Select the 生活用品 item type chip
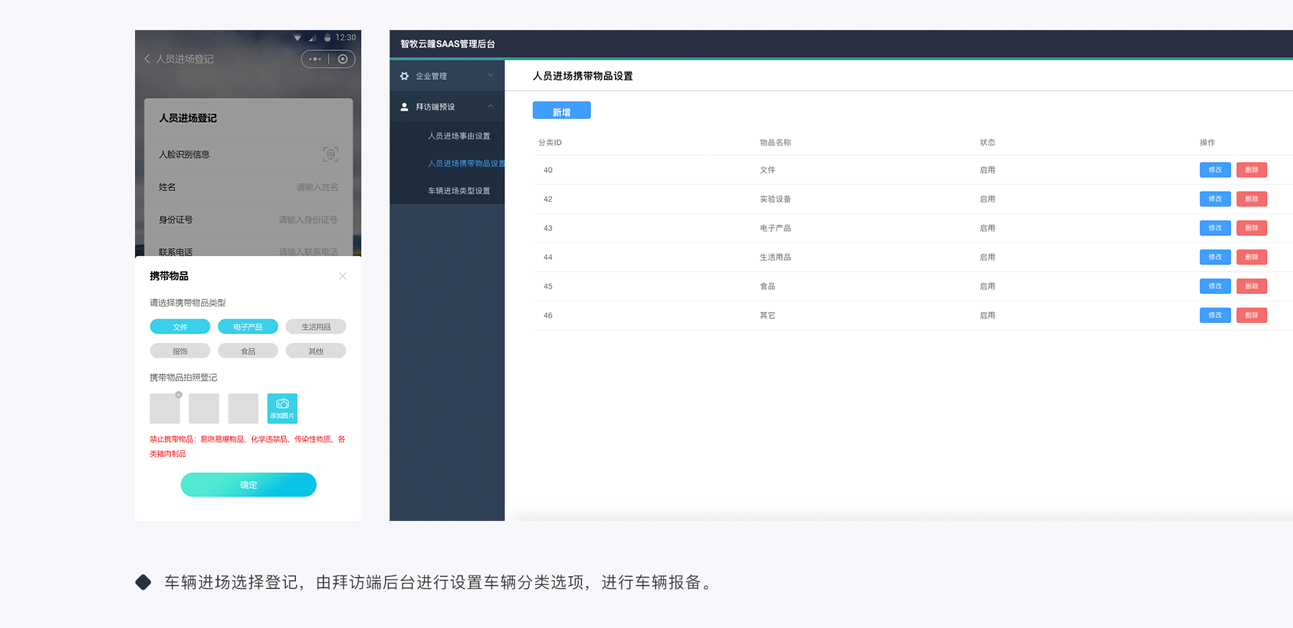This screenshot has width=1293, height=628. pos(316,327)
